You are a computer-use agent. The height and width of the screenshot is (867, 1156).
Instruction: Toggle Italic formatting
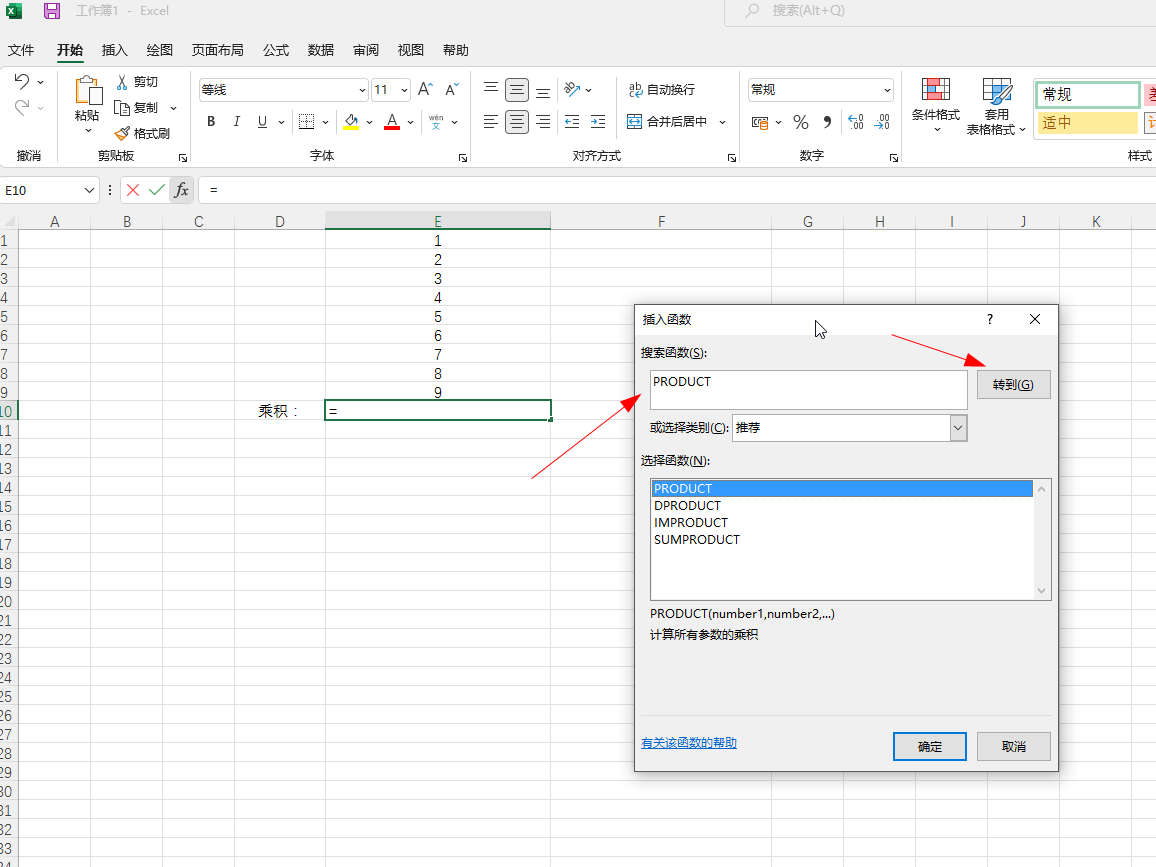(x=237, y=122)
